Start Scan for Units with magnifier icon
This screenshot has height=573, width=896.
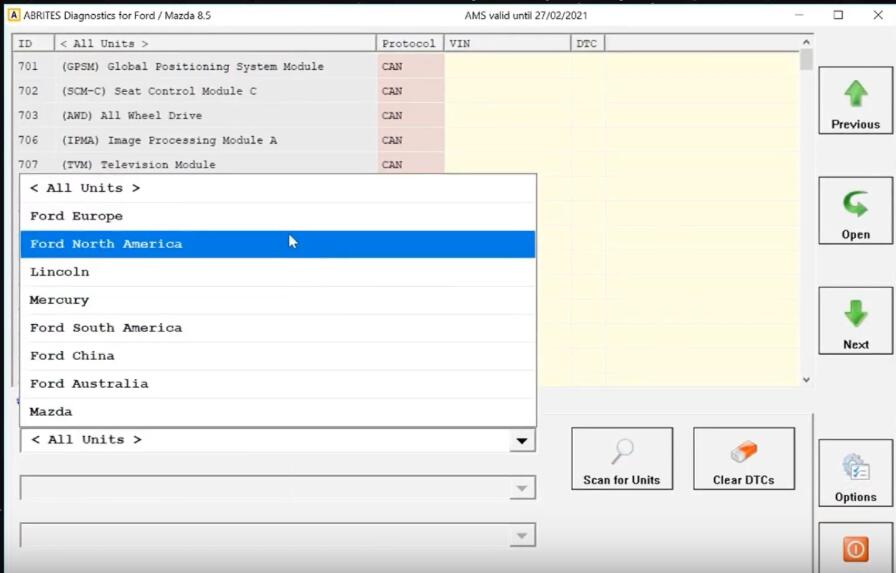click(621, 459)
